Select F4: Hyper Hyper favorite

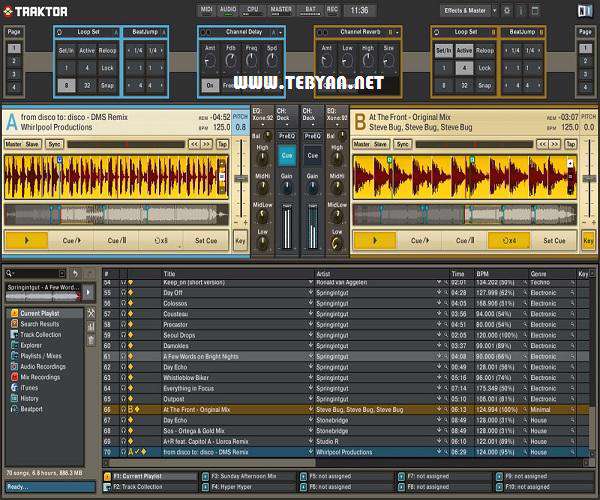pyautogui.click(x=249, y=487)
